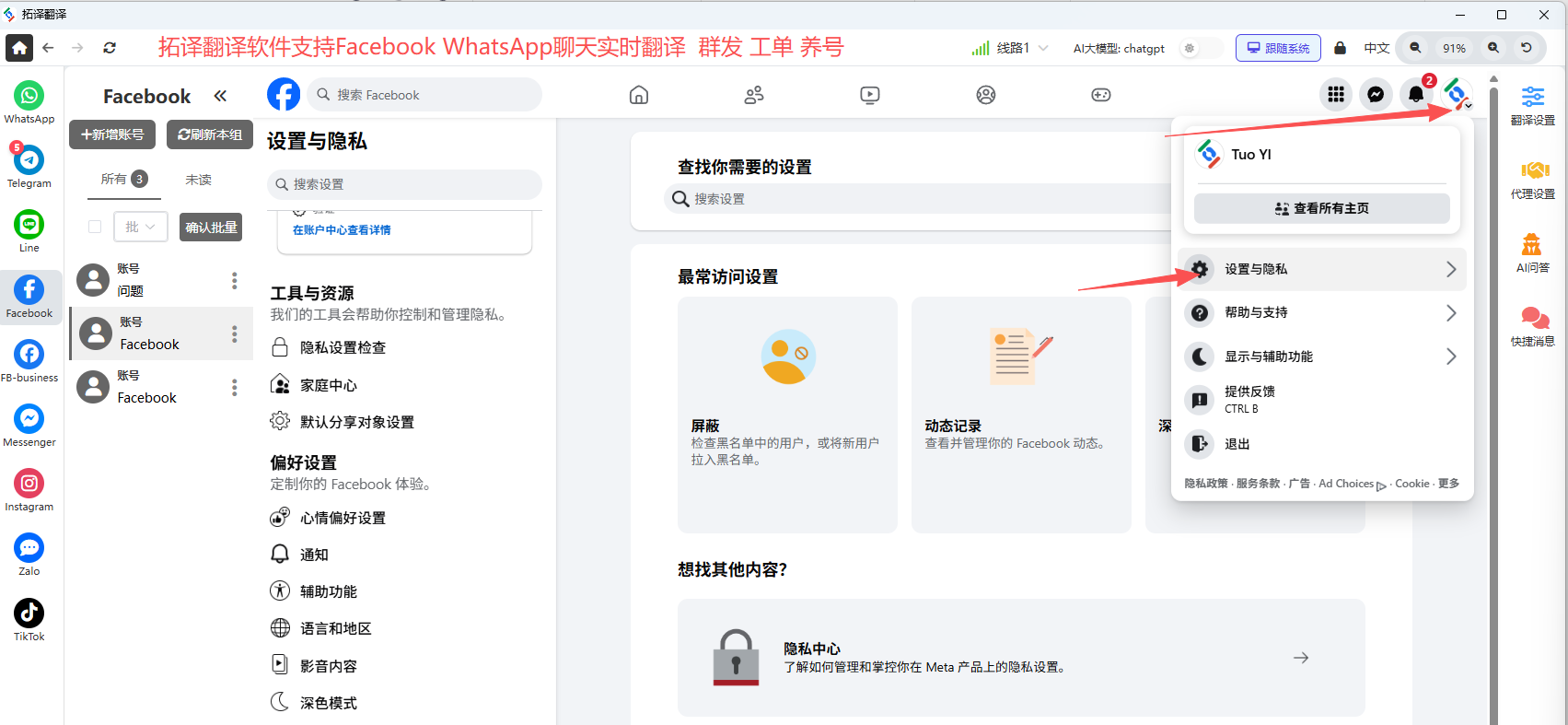The width and height of the screenshot is (1568, 725).
Task: Select the FB-business sidebar icon
Action: [29, 360]
